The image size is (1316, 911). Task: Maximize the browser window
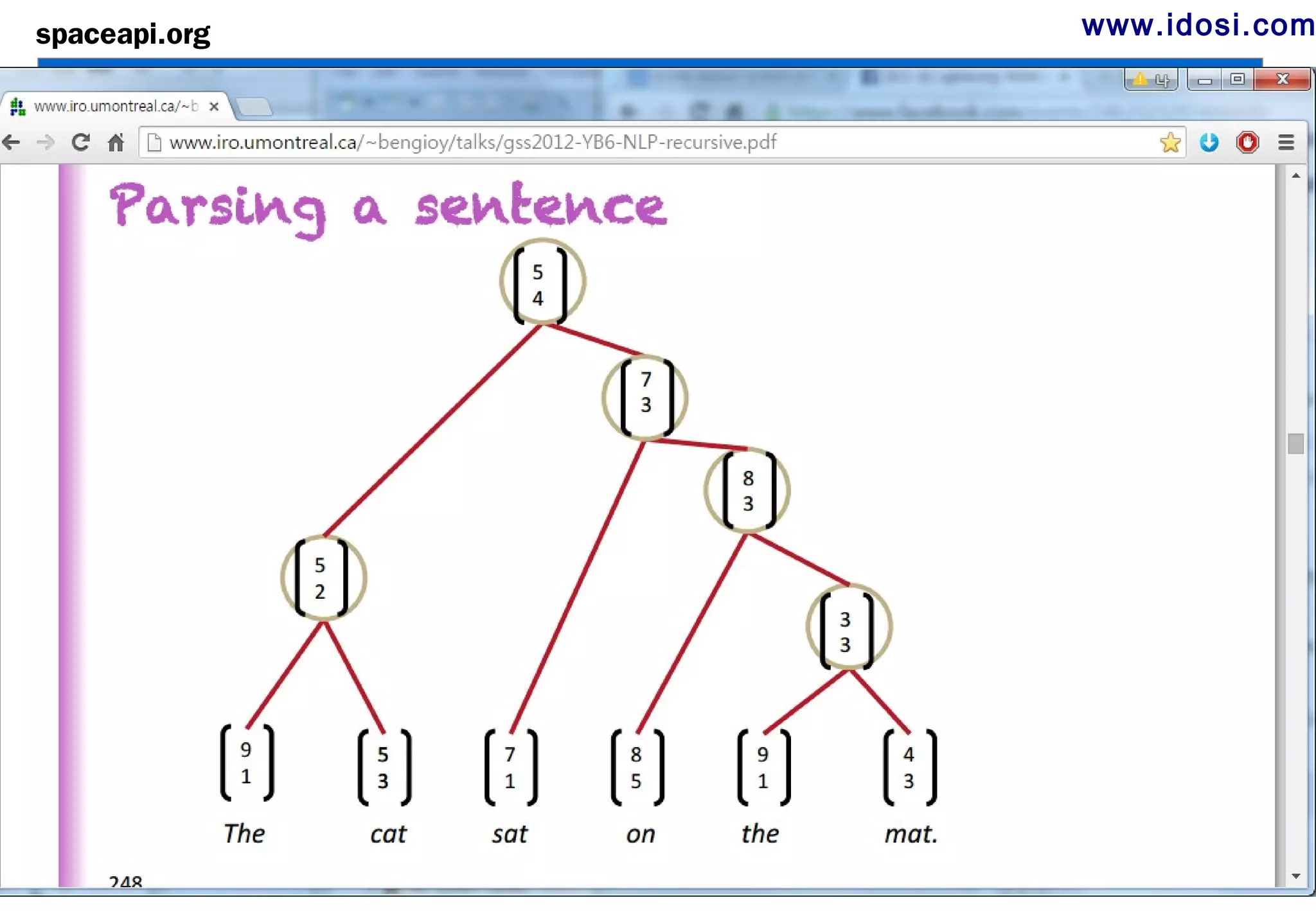point(1237,80)
